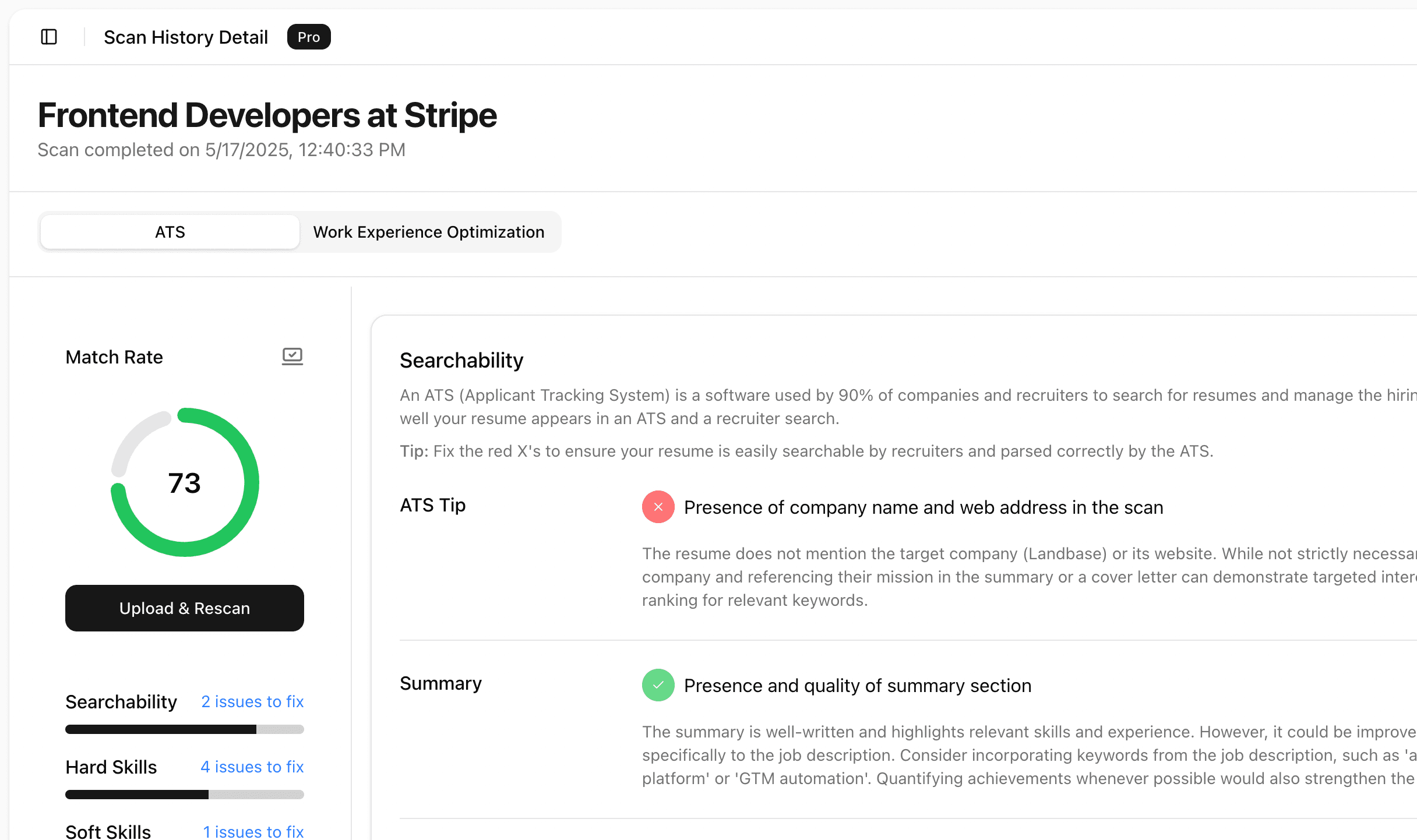Open Searchability 2 issues to fix link
Viewport: 1417px width, 840px height.
pos(252,701)
